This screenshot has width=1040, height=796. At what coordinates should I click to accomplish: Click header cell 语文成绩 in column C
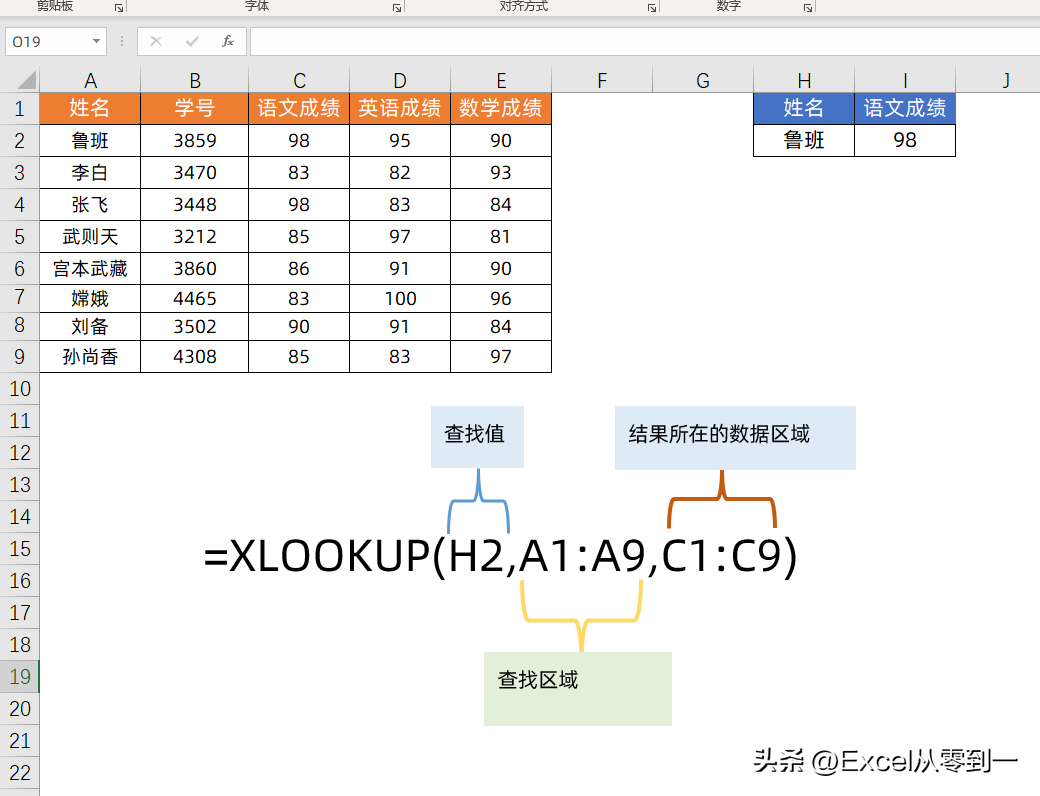pos(299,108)
